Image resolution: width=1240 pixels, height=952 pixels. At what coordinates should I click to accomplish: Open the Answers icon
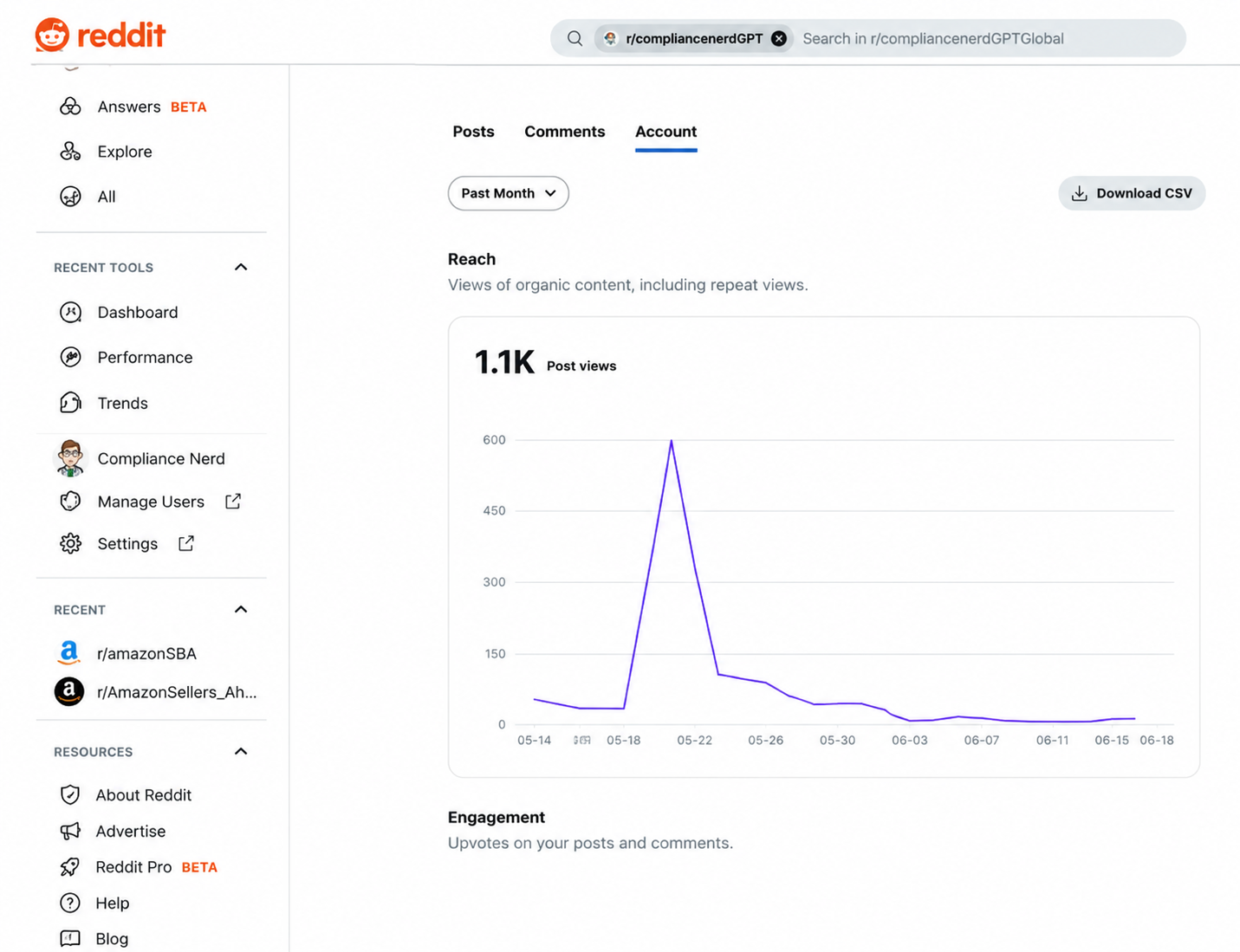tap(70, 107)
